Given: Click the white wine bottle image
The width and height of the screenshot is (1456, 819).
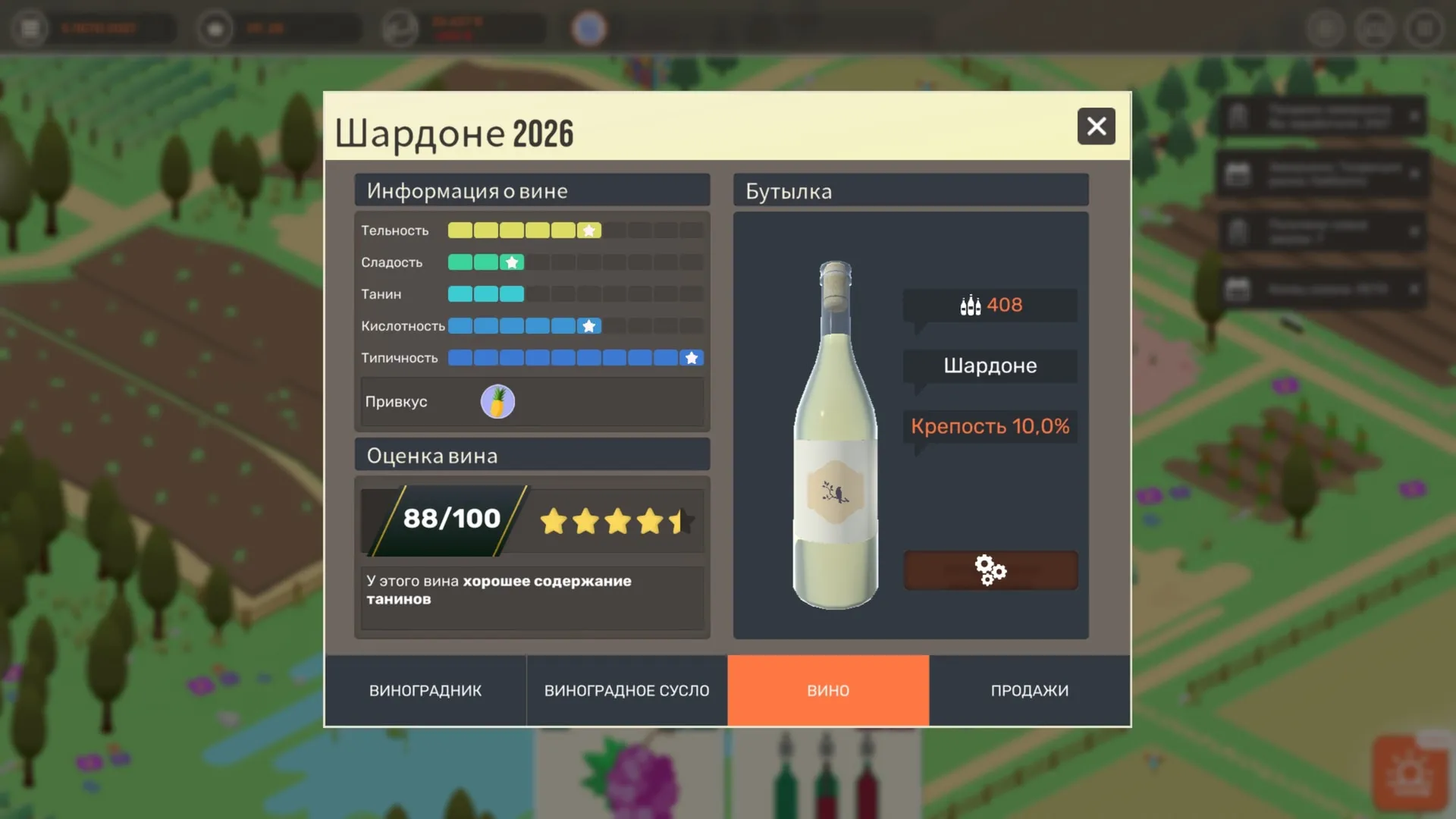Looking at the screenshot, I should [836, 435].
